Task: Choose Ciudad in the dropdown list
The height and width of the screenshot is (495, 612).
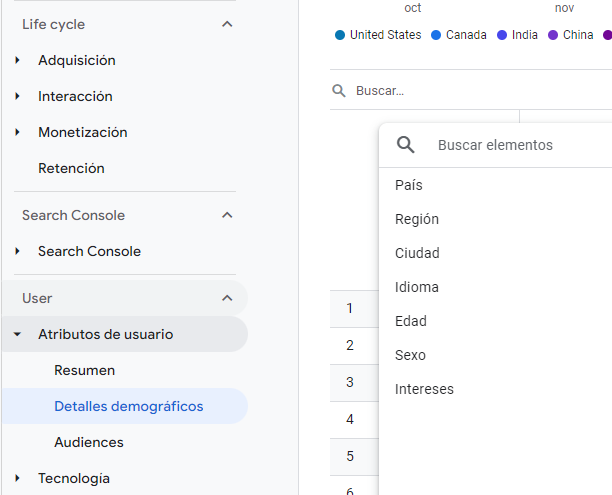Action: [x=417, y=253]
